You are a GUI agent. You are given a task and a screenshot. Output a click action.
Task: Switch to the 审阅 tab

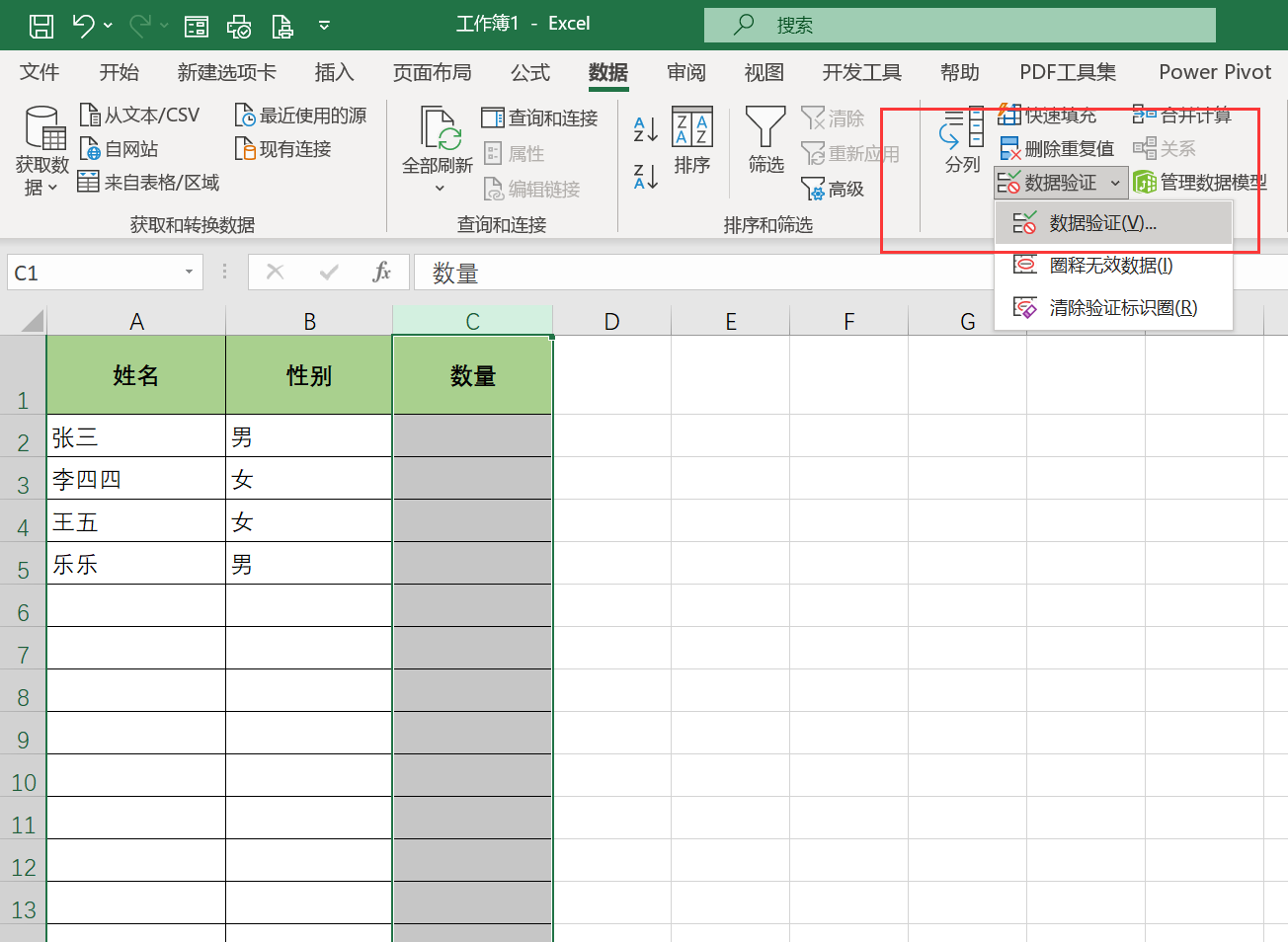pos(686,72)
